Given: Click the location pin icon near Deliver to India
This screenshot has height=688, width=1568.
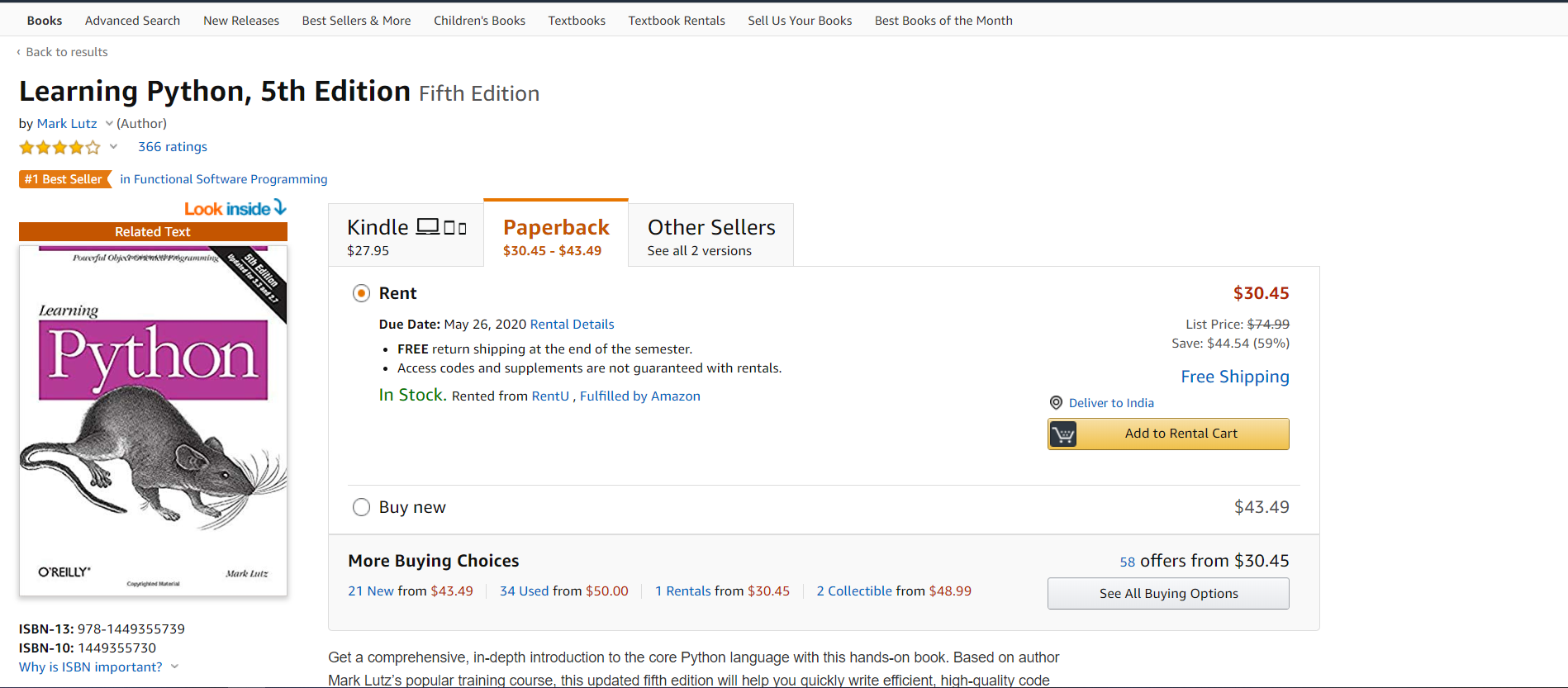Looking at the screenshot, I should click(1056, 403).
